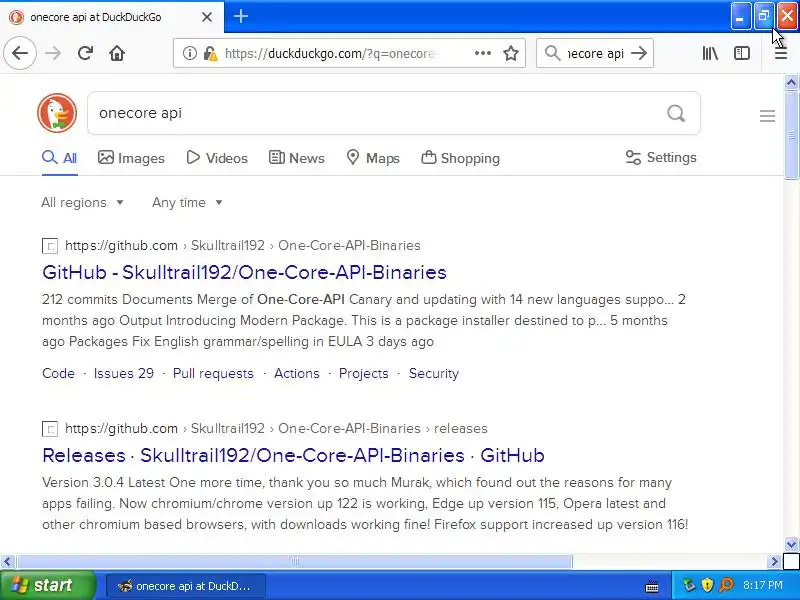The width and height of the screenshot is (800, 600).
Task: Select onecore api taskbar window button
Action: (186, 586)
